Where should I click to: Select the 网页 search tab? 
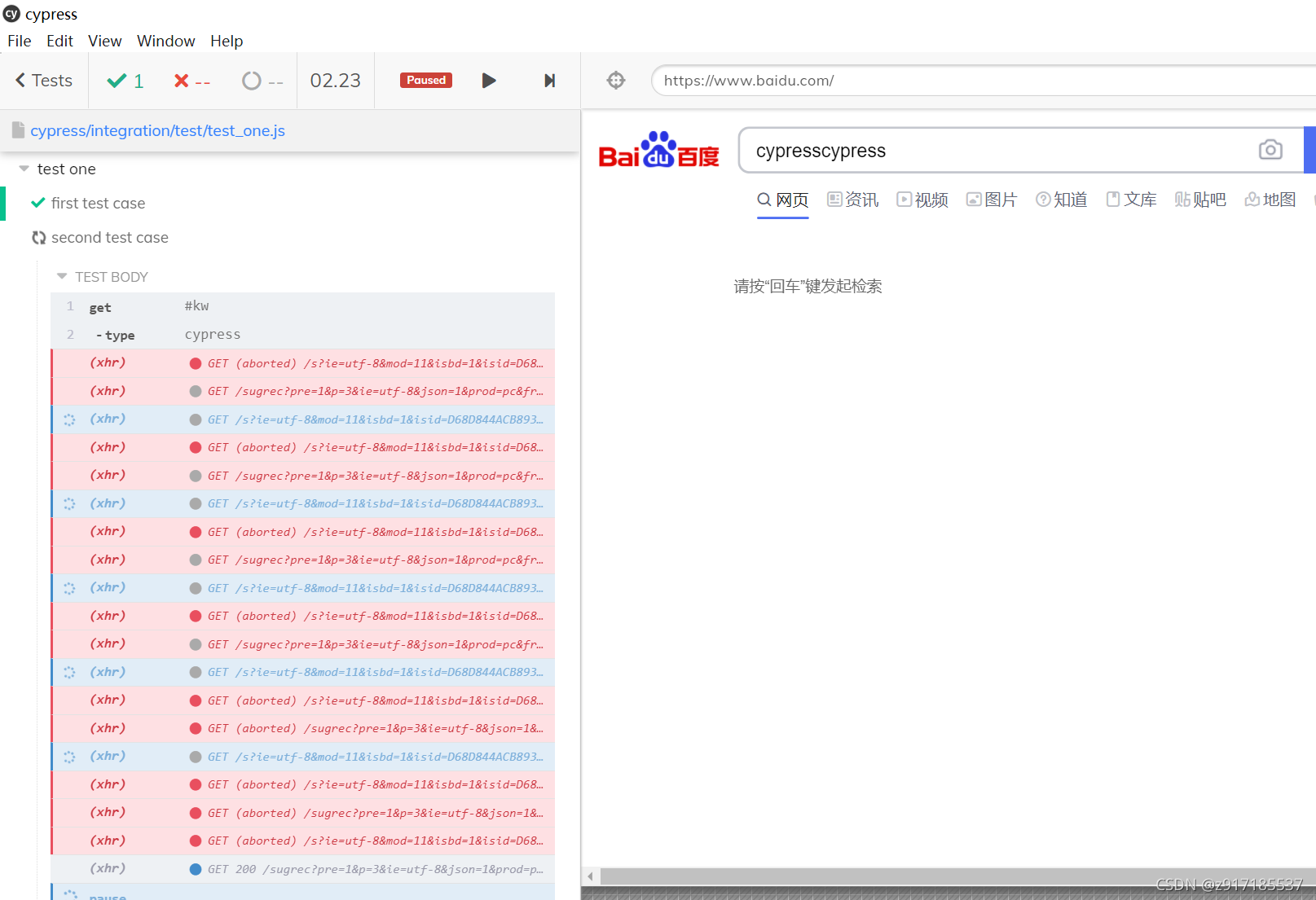pos(783,200)
